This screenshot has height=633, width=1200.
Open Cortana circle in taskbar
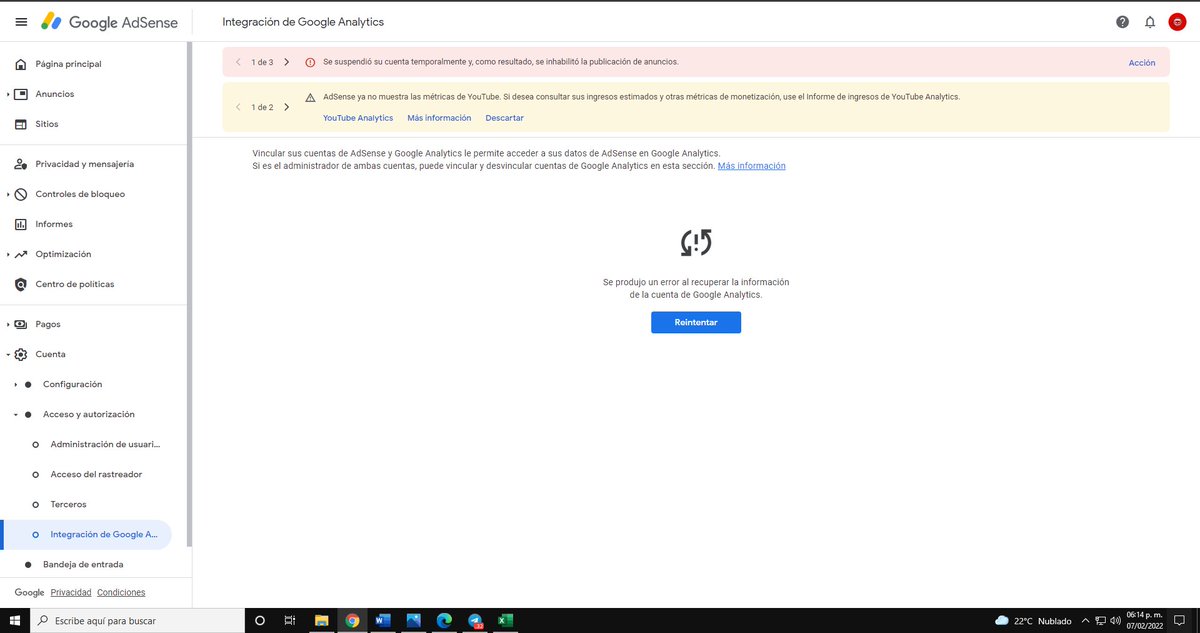260,620
